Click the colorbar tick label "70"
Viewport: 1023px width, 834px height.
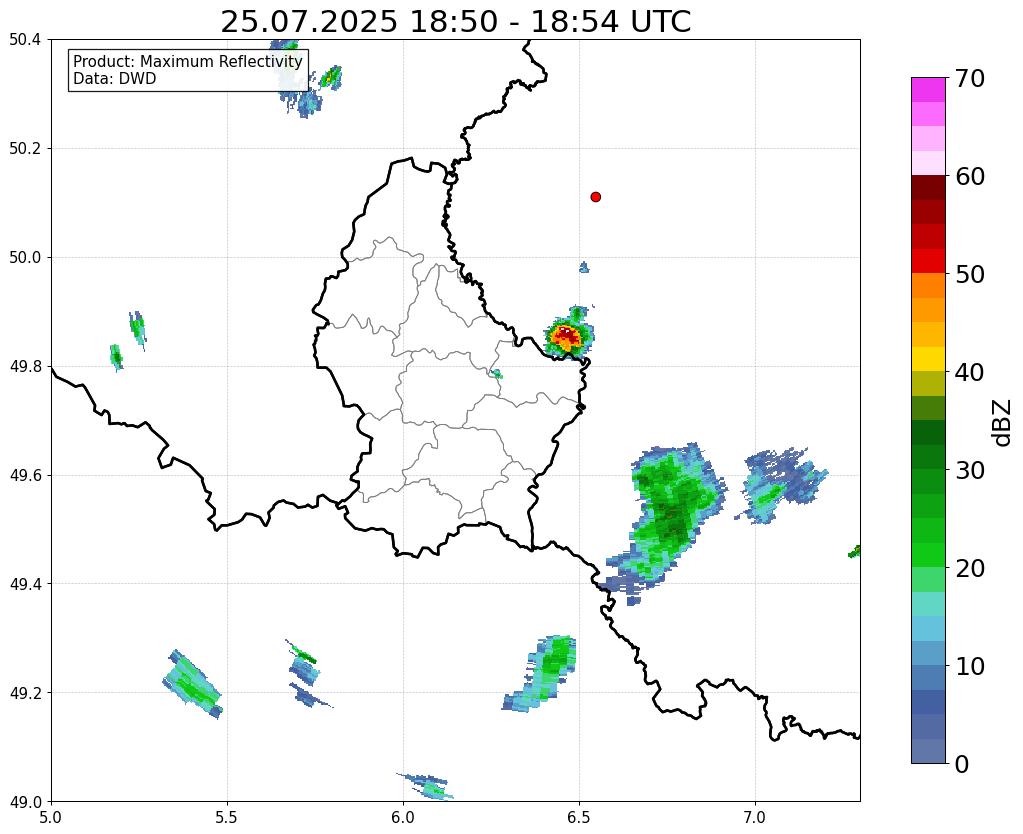970,78
